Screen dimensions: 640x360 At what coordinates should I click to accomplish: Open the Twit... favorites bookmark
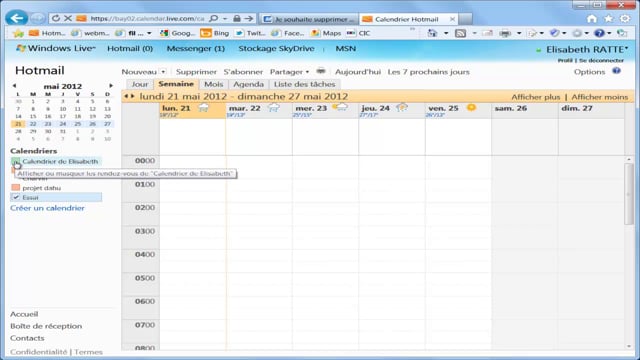(x=251, y=33)
